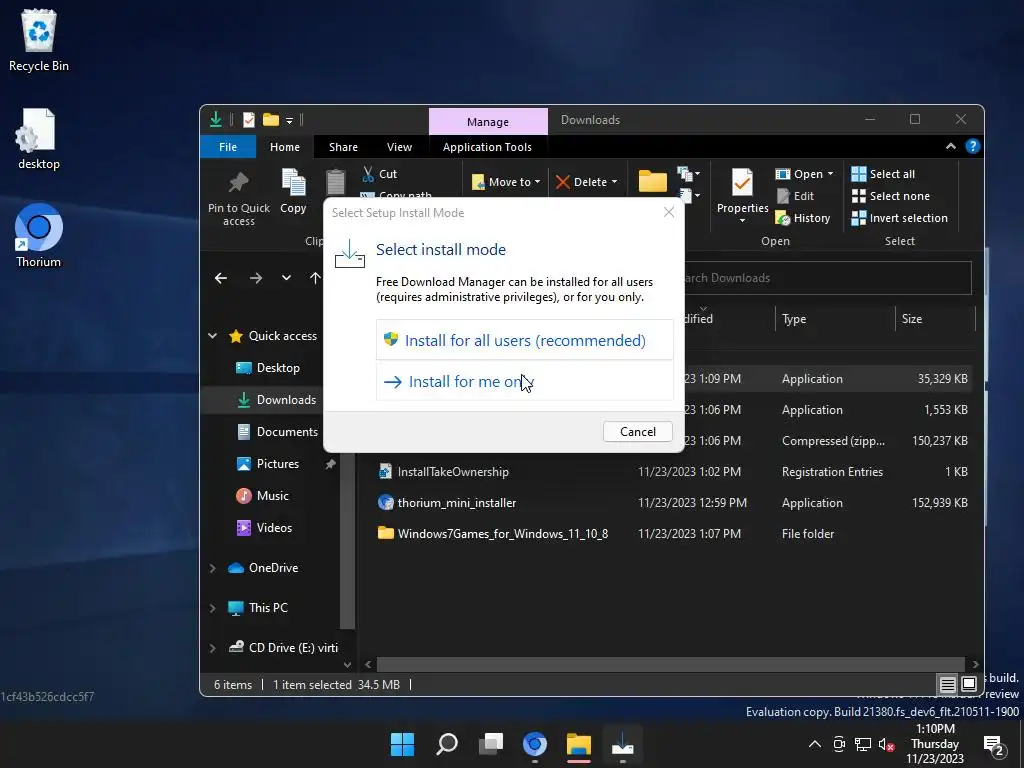
Task: Collapse the ribbon with the chevron
Action: pyautogui.click(x=951, y=147)
